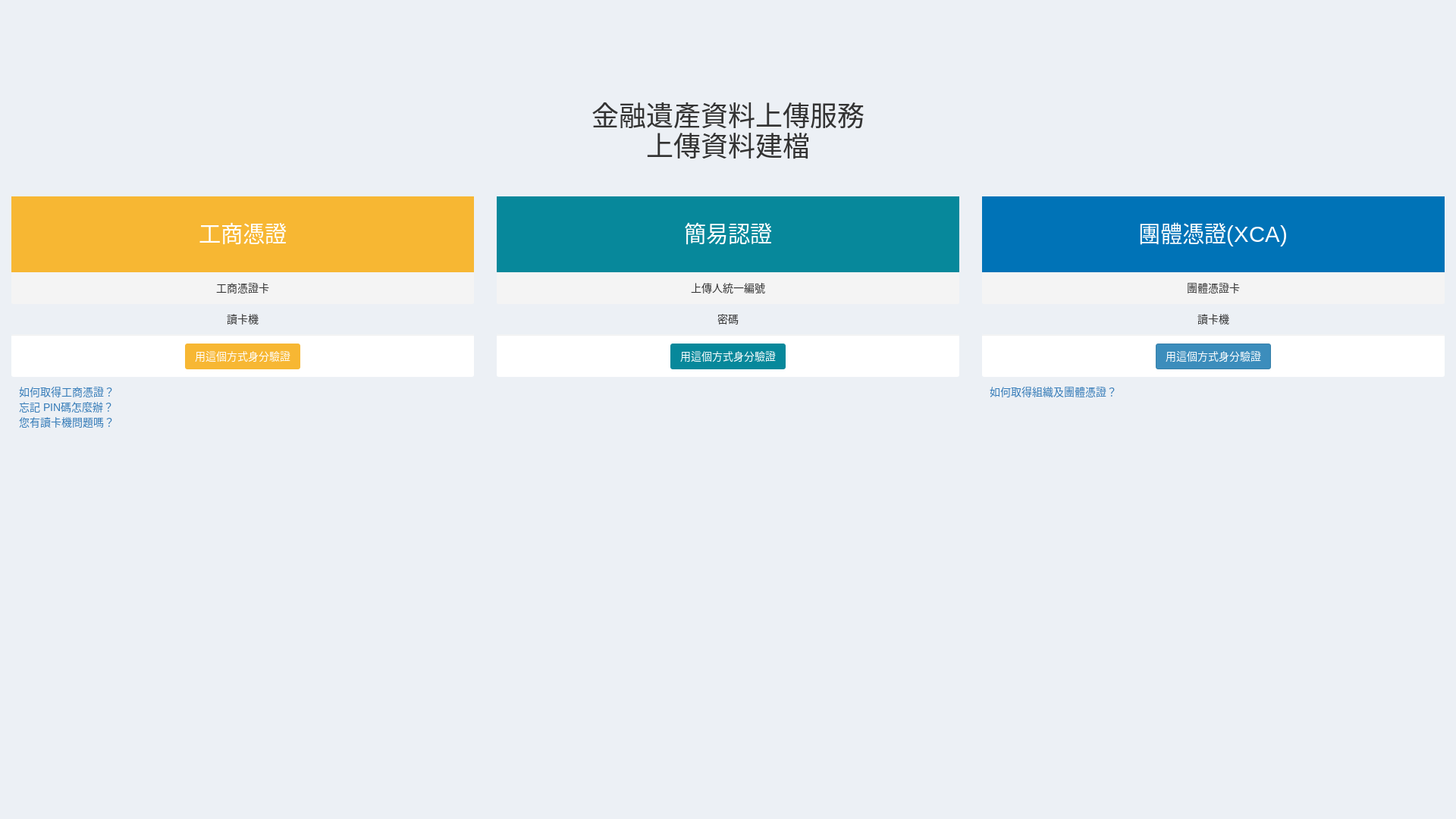
Task: Click the teal 用這個方式身分驗證 button under 簡易認證
Action: click(x=728, y=356)
